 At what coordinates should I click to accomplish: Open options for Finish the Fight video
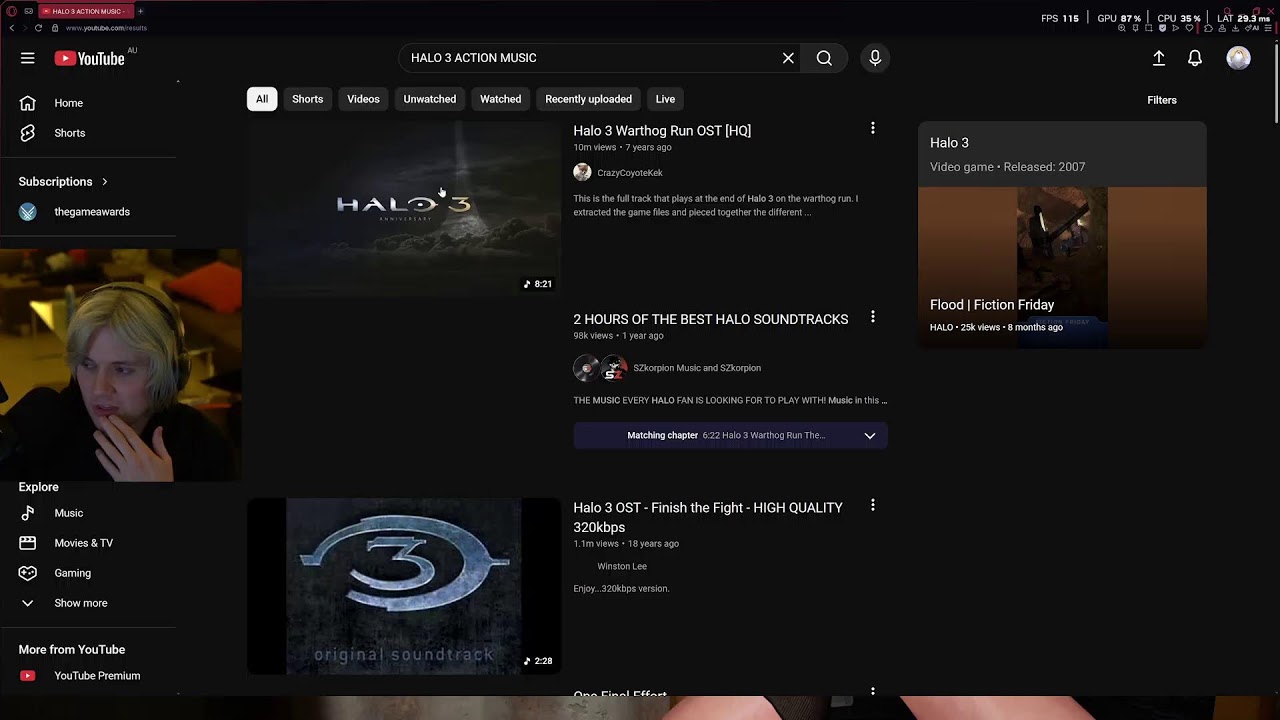click(873, 506)
